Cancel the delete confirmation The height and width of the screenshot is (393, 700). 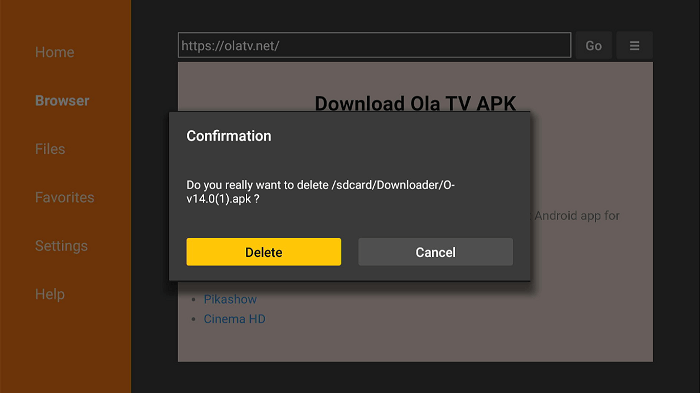coord(435,252)
